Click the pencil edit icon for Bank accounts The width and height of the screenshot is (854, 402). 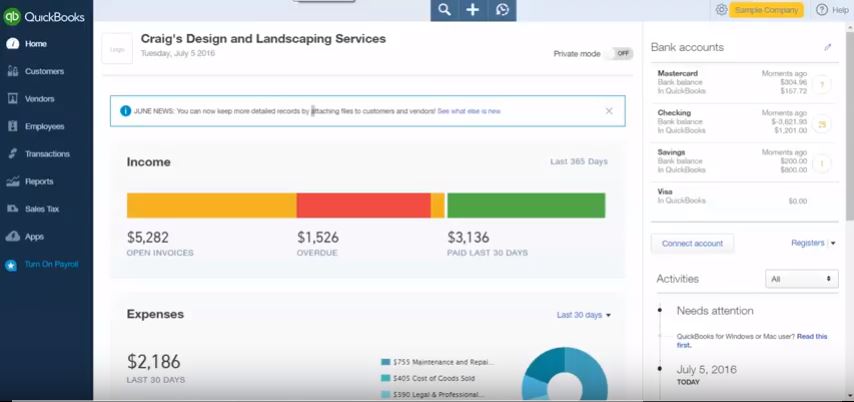pos(827,47)
